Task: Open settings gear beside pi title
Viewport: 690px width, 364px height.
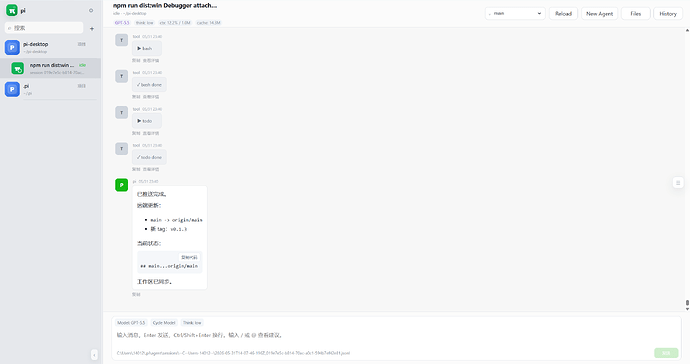Action: (x=91, y=11)
